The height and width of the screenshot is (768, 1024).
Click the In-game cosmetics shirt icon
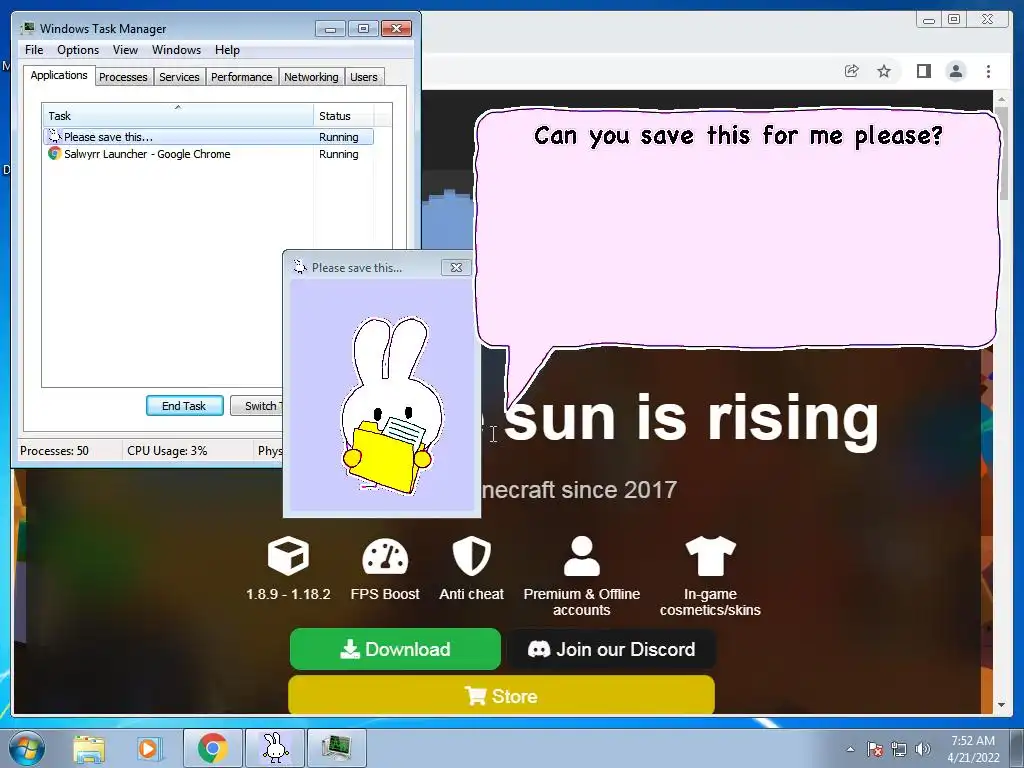pyautogui.click(x=711, y=556)
